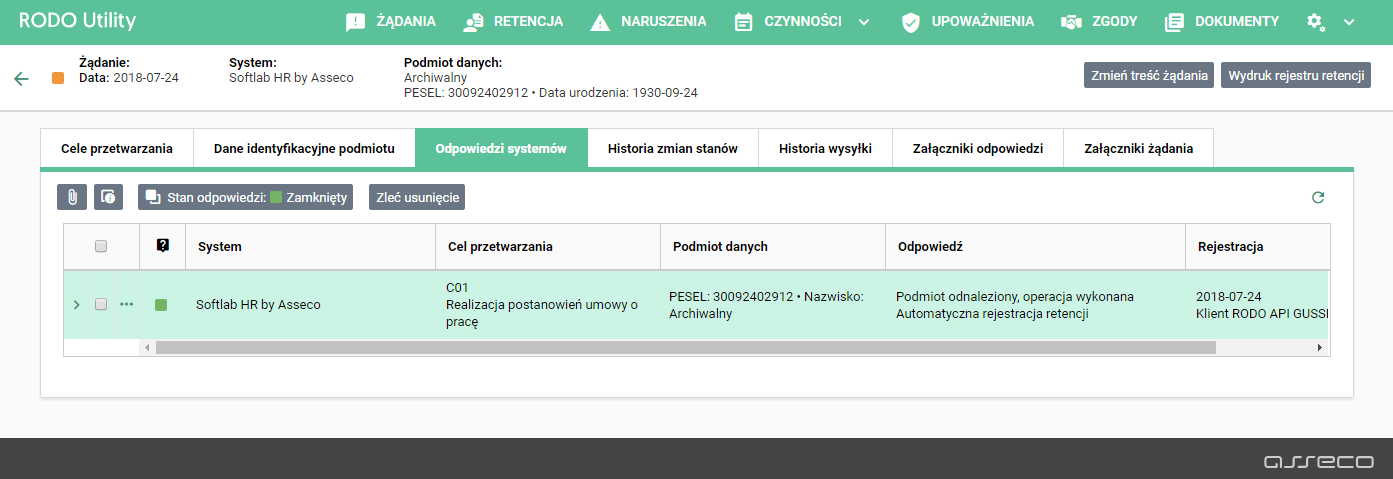This screenshot has width=1393, height=479.
Task: Open Naruszenia warning triangle menu
Action: (648, 21)
